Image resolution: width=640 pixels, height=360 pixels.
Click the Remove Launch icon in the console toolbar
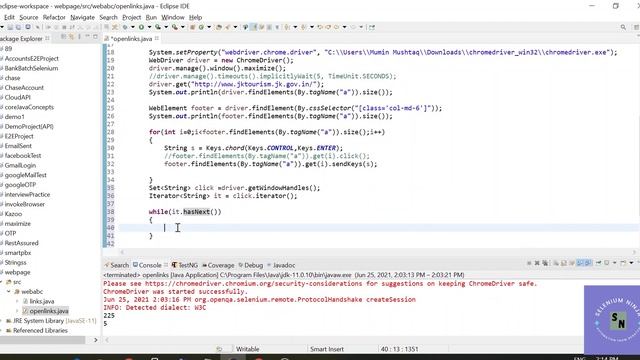click(x=537, y=263)
